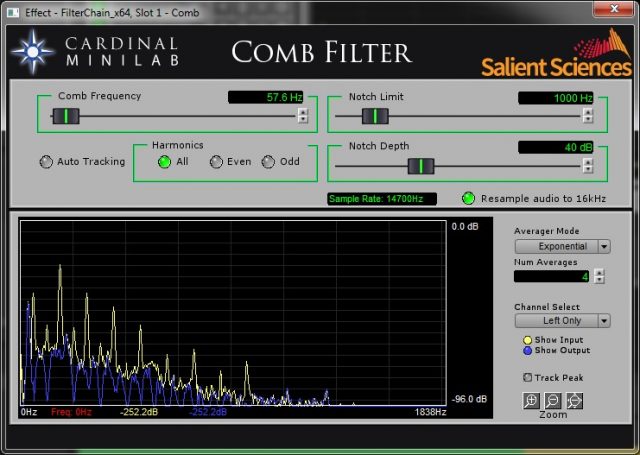Screen dimensions: 640x455
Task: Click the 0.0 dB scale label
Action: [465, 226]
